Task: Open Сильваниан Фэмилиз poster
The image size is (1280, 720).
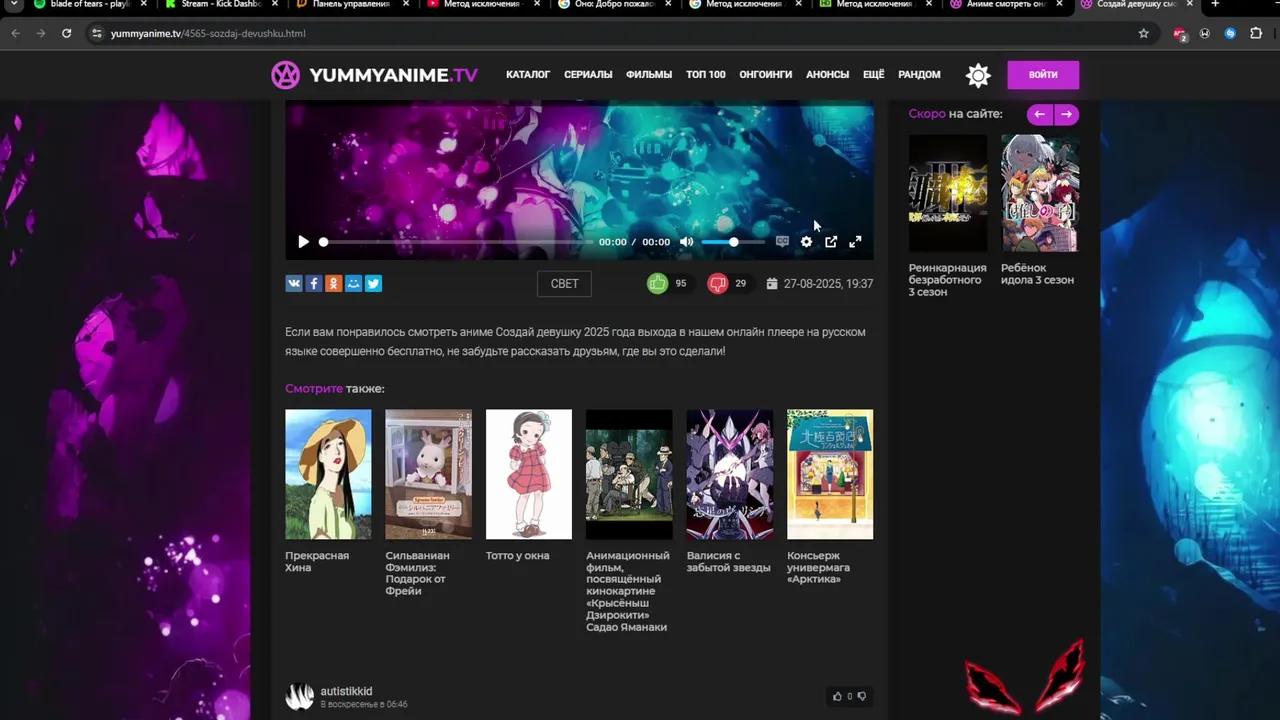Action: (x=428, y=474)
